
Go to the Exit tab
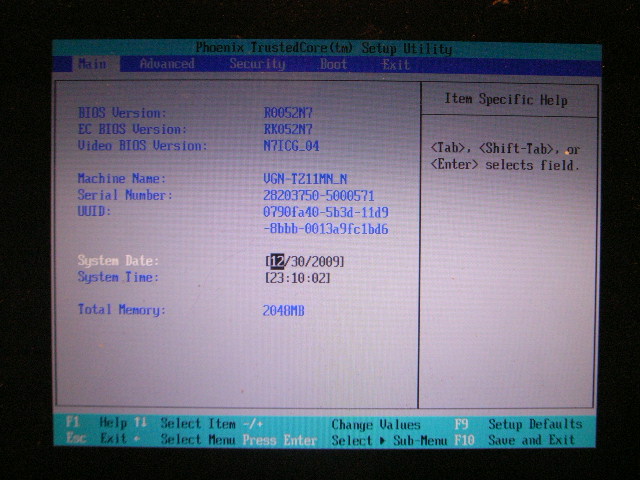tap(395, 65)
